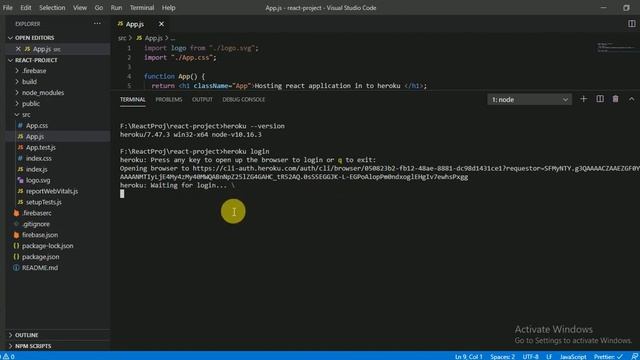Close the App.js editor tab

(x=161, y=24)
